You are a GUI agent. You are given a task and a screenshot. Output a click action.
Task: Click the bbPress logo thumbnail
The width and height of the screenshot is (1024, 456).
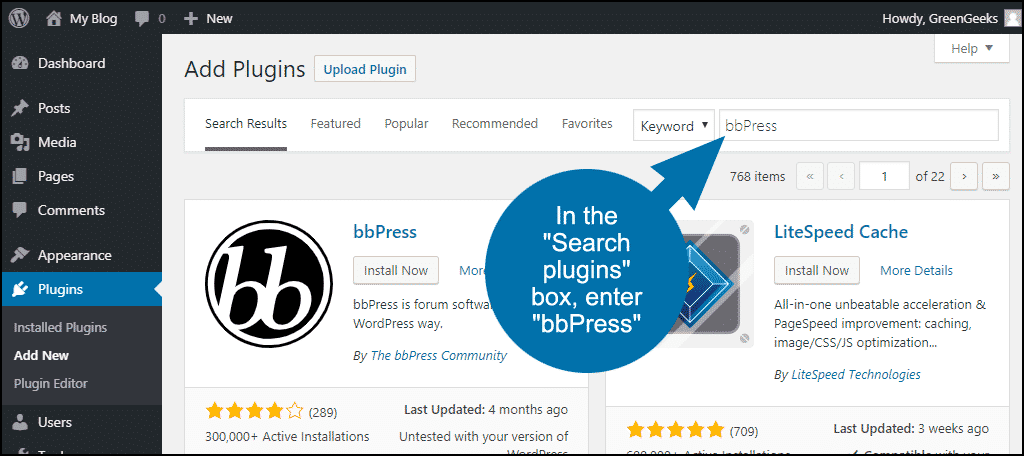tap(268, 284)
